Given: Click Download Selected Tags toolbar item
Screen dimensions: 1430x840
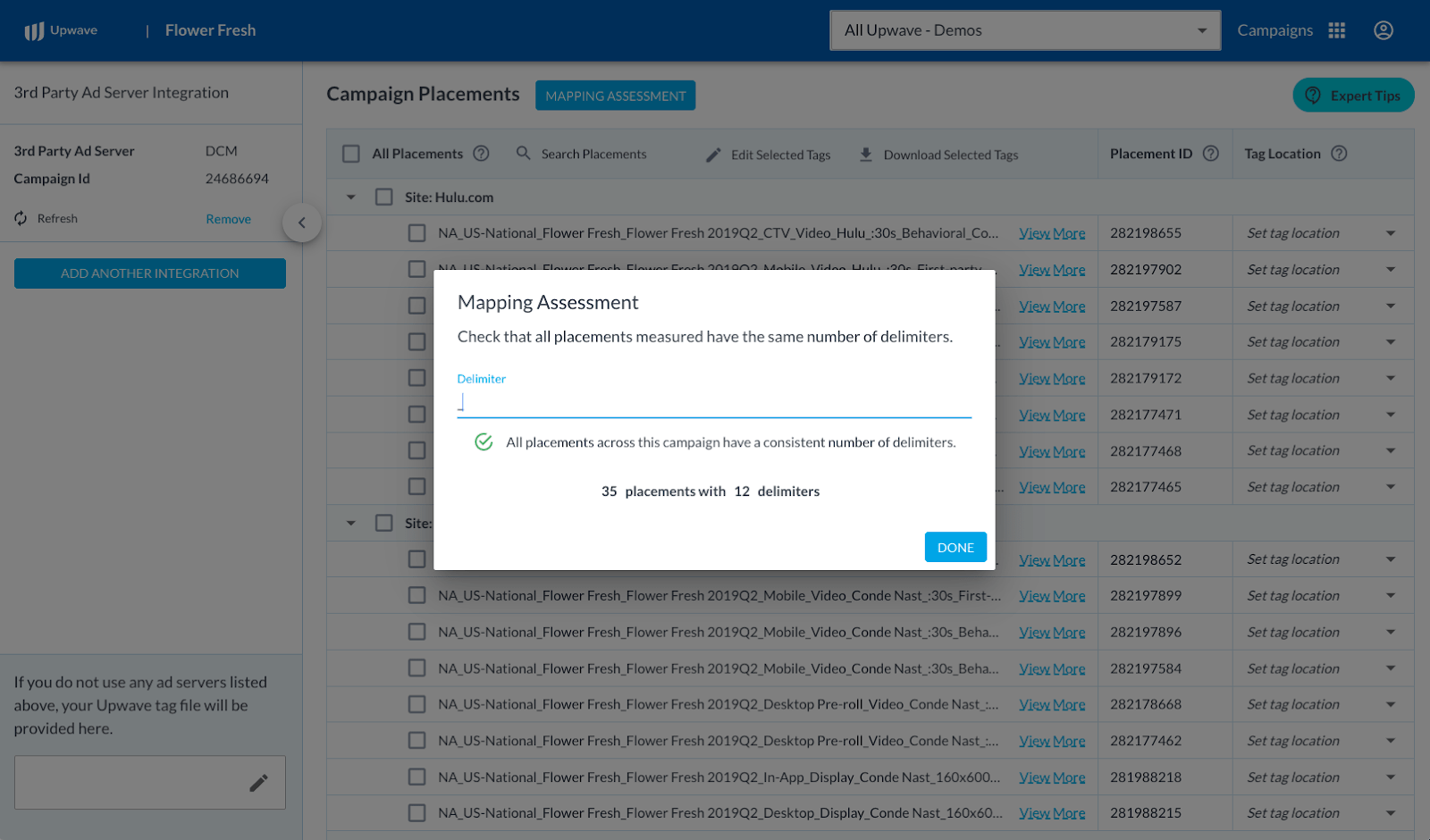Looking at the screenshot, I should pos(938,155).
